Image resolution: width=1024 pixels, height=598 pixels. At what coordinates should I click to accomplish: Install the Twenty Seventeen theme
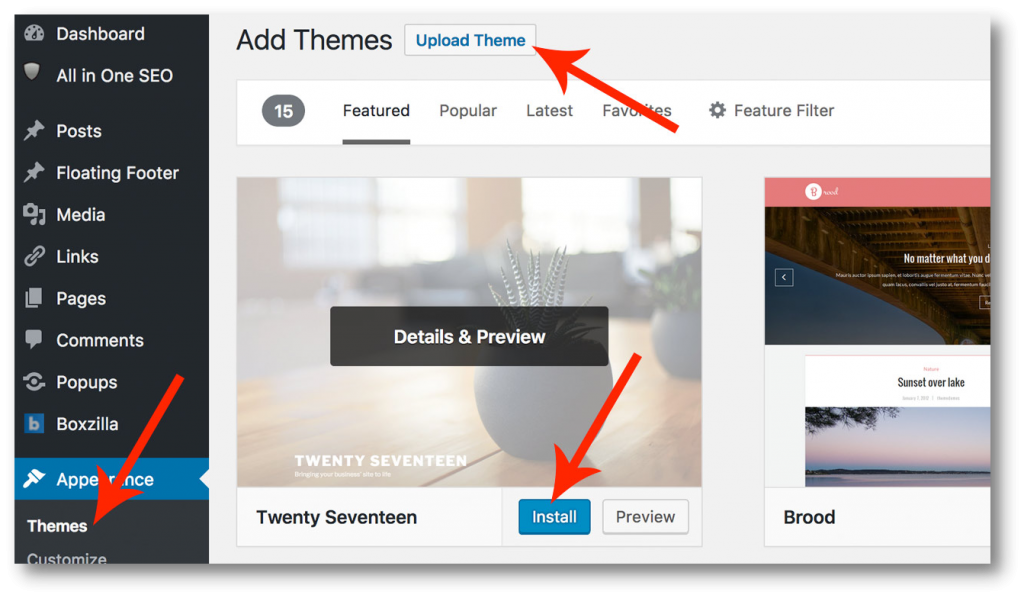(x=554, y=517)
